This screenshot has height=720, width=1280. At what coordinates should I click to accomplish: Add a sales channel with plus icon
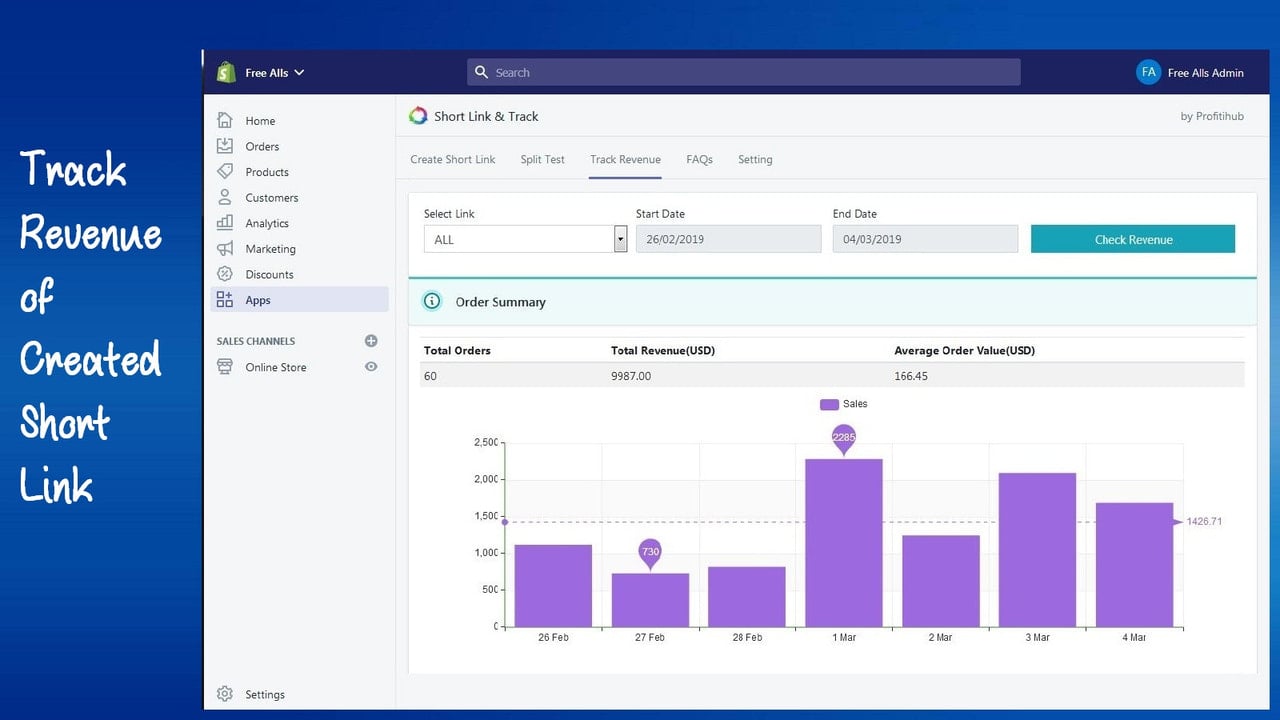point(371,341)
